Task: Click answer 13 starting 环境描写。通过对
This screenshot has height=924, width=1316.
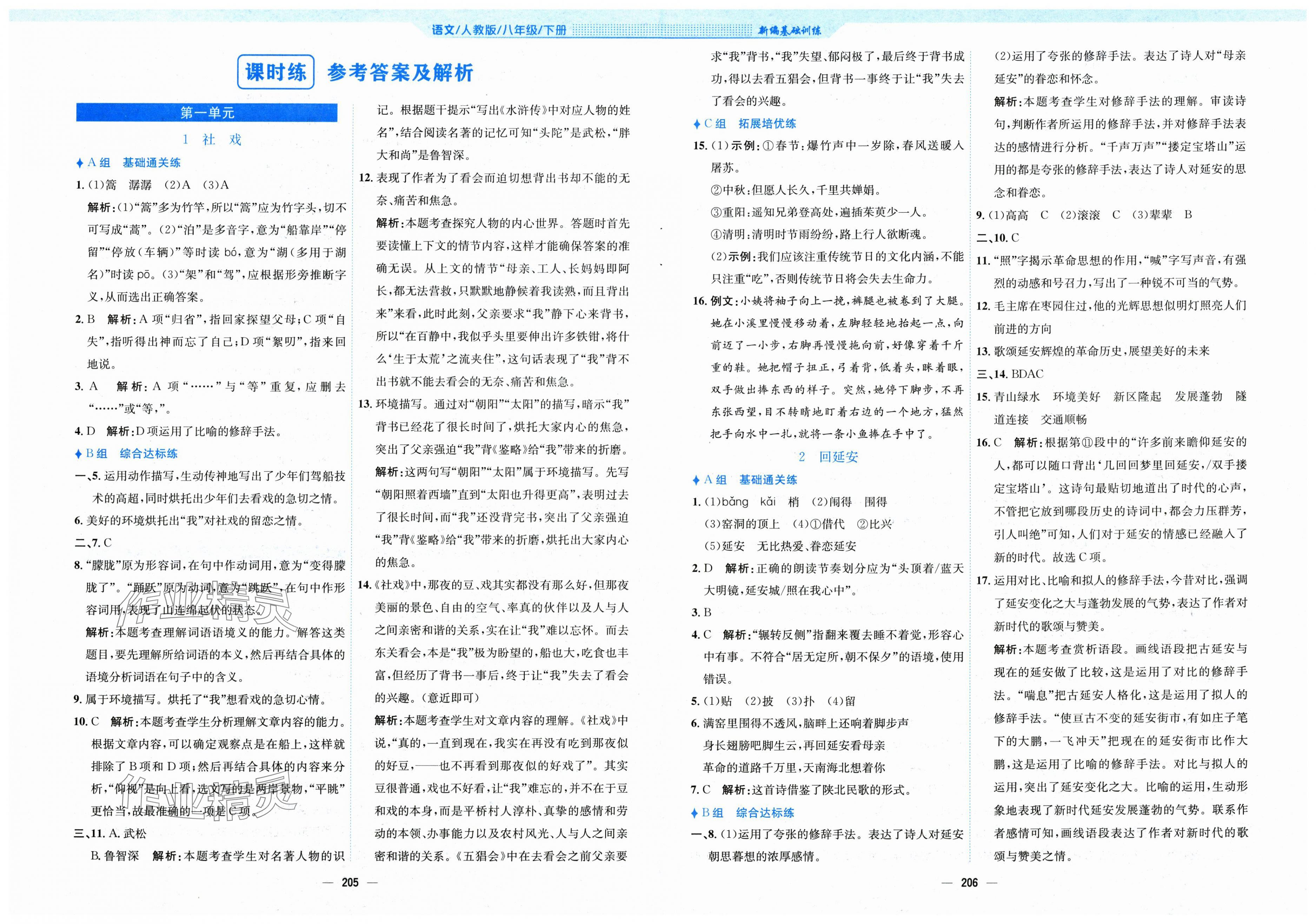Action: (x=494, y=404)
